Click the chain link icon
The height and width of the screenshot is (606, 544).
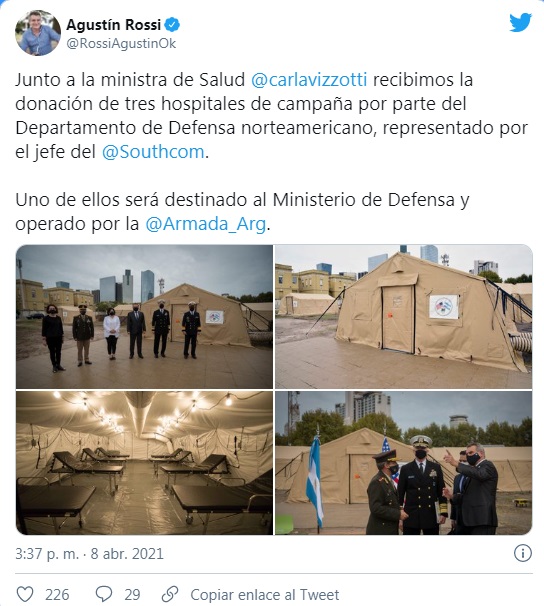click(170, 594)
